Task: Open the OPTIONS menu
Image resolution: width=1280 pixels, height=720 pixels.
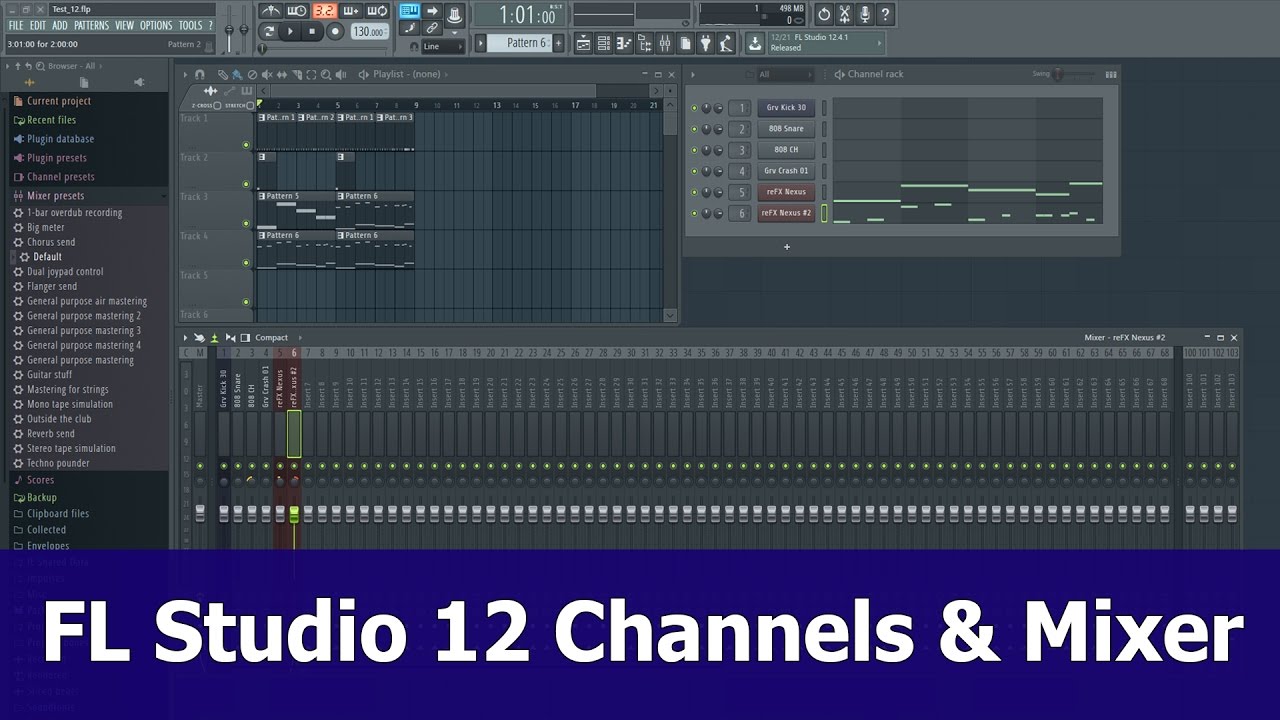Action: click(156, 25)
